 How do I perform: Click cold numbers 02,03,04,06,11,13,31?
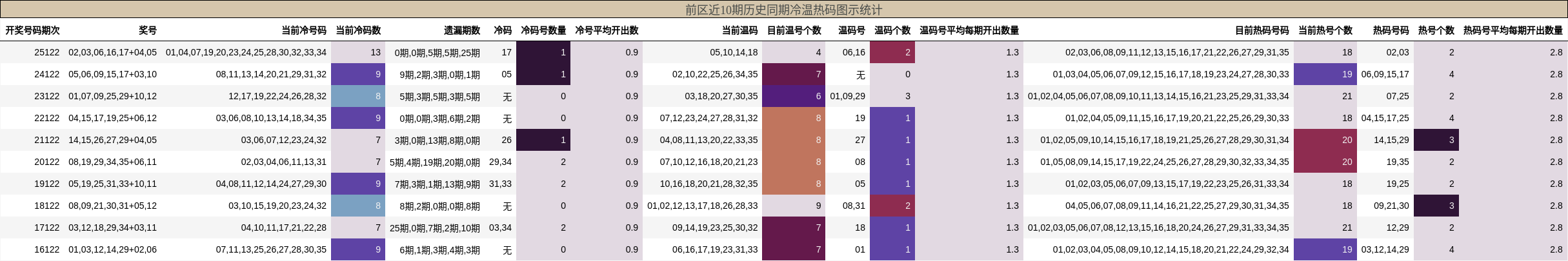[284, 162]
